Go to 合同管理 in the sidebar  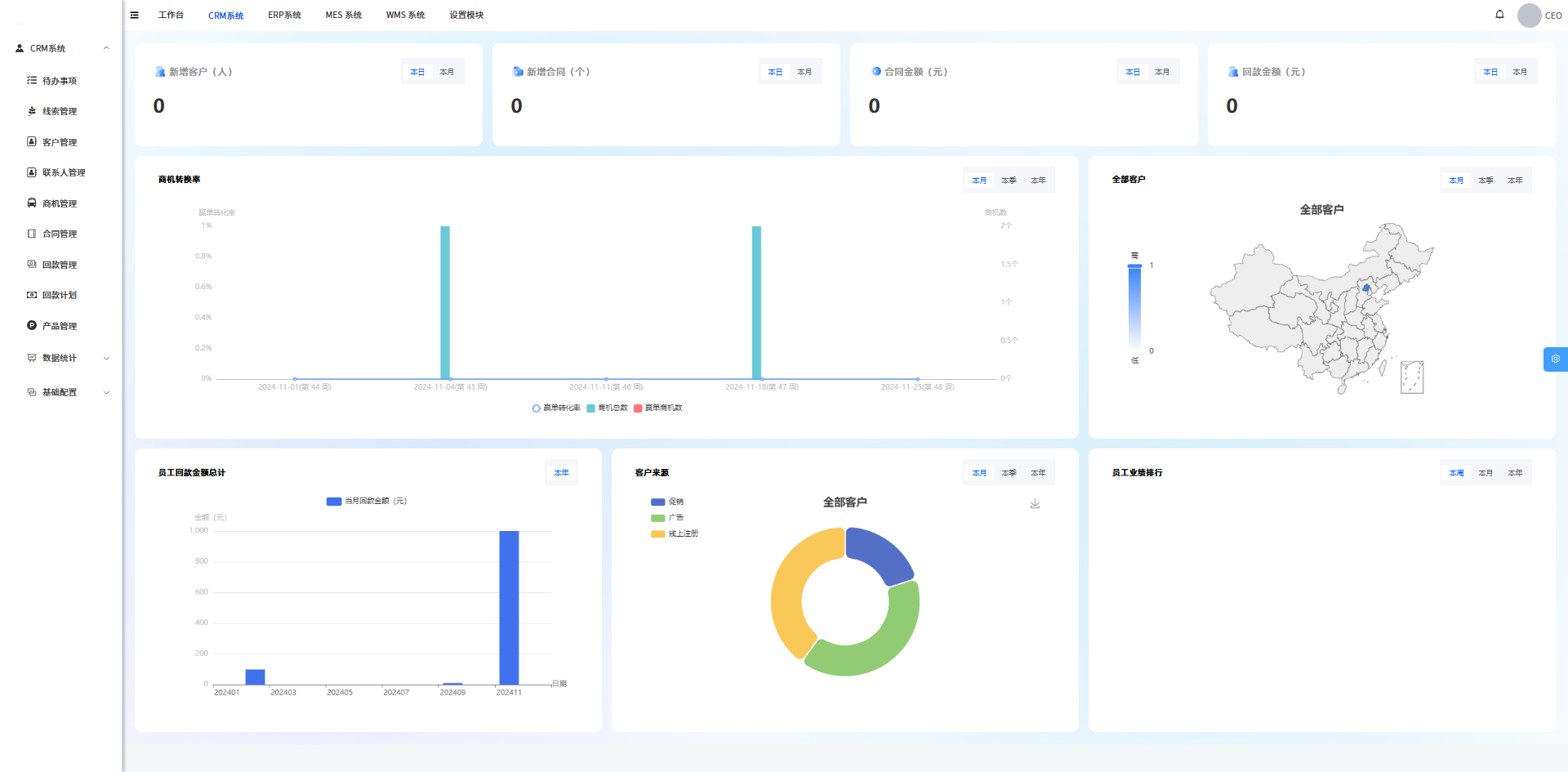[x=60, y=234]
